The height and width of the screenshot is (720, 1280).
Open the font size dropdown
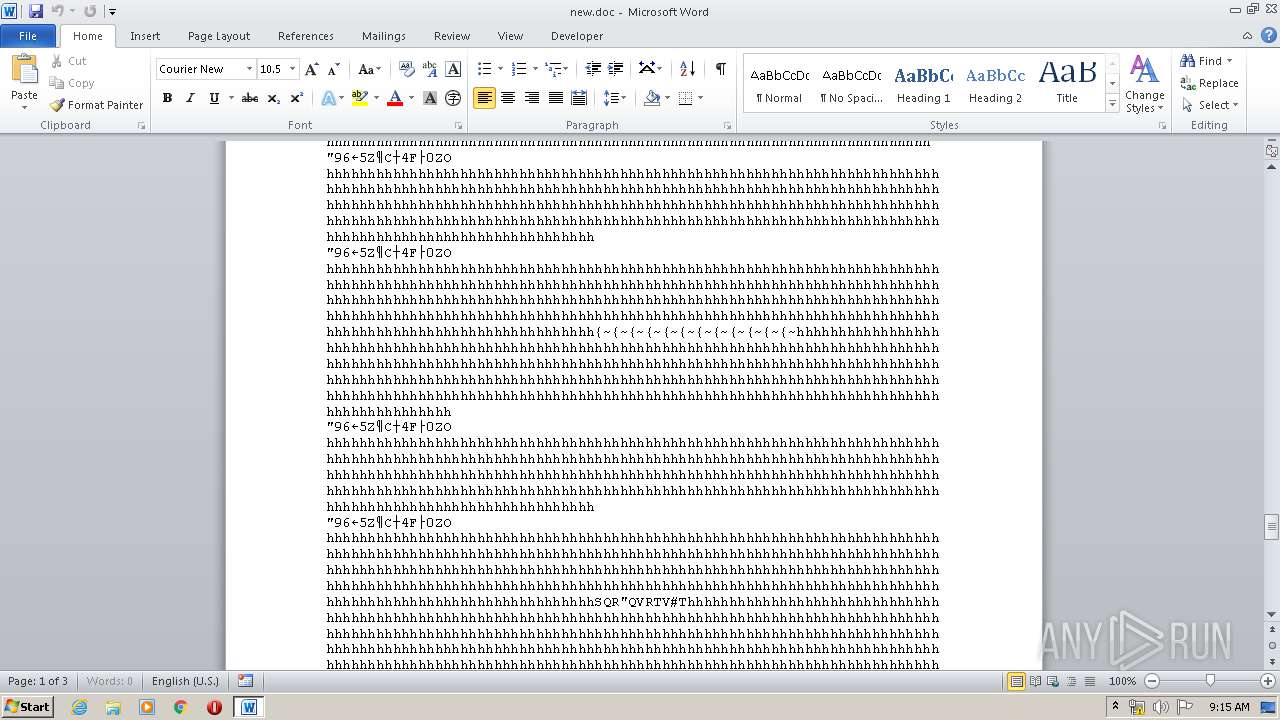click(x=292, y=69)
